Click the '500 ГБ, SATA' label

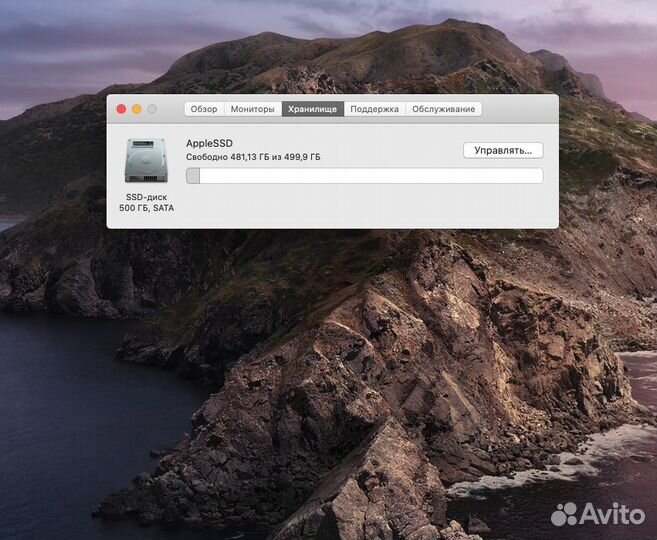tap(146, 208)
